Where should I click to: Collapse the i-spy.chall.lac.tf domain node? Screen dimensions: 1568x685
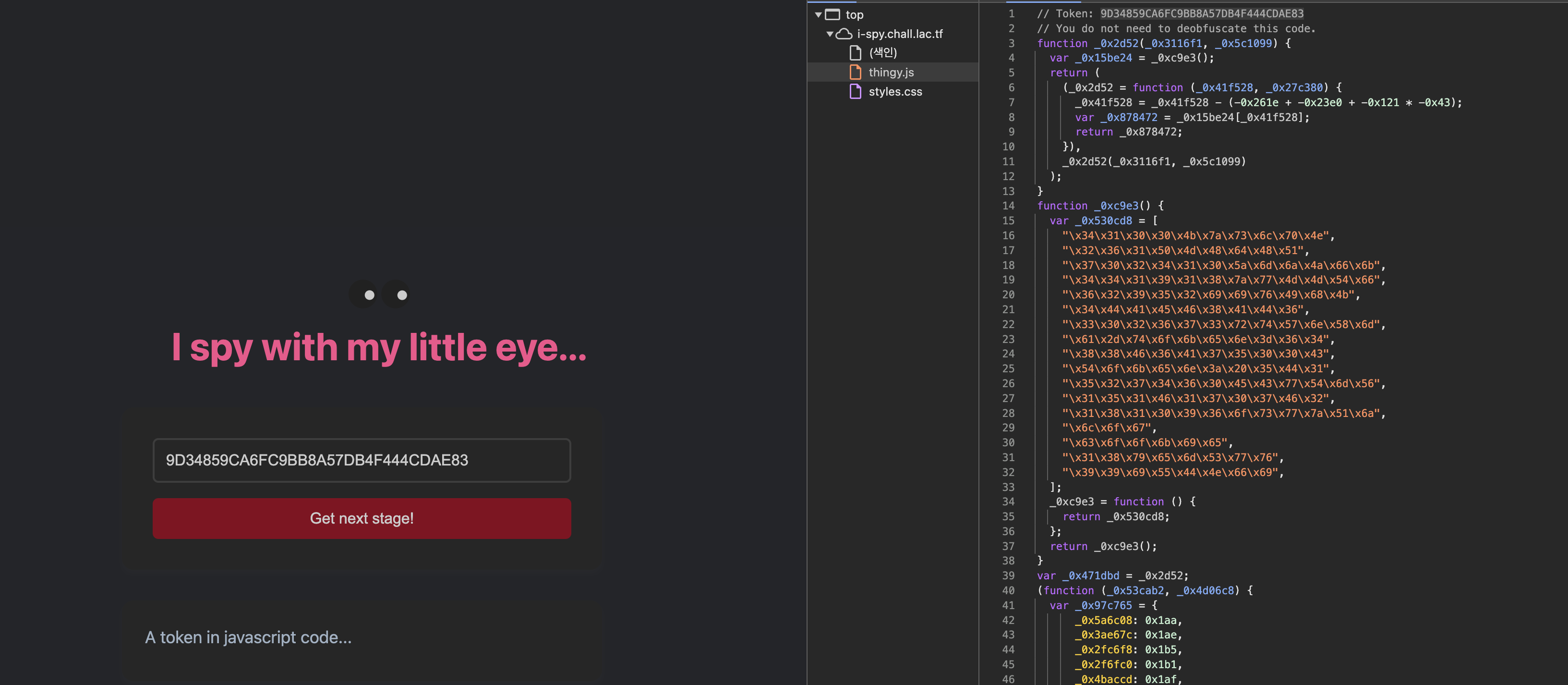[829, 34]
